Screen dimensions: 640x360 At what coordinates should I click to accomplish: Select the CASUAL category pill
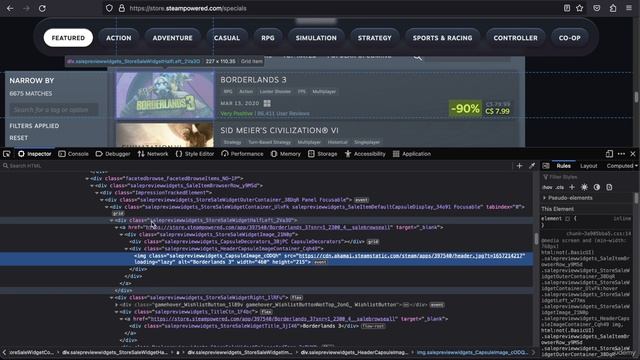click(227, 38)
